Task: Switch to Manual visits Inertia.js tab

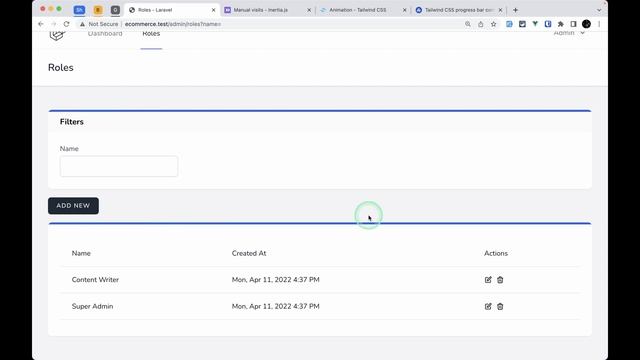Action: point(266,10)
